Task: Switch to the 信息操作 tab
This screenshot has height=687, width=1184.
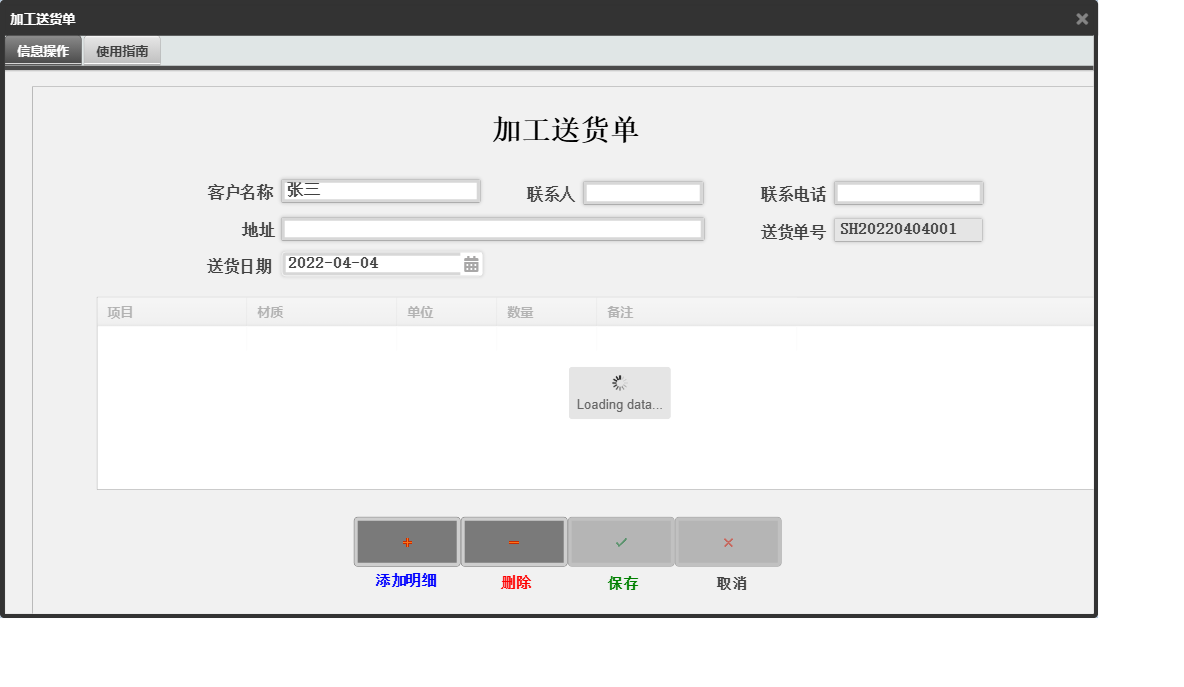Action: [x=43, y=49]
